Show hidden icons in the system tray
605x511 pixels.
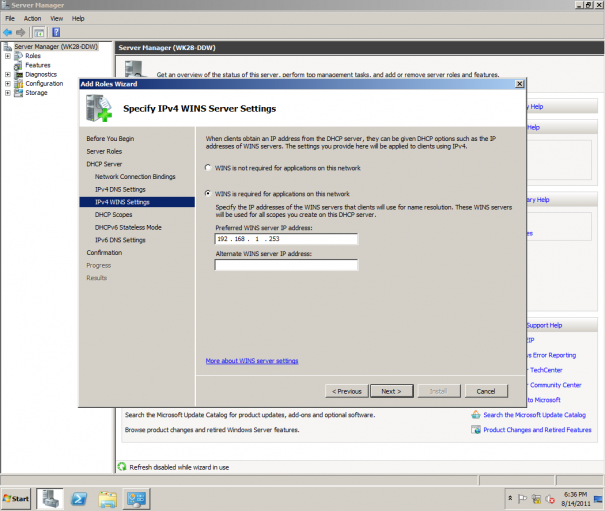[510, 498]
